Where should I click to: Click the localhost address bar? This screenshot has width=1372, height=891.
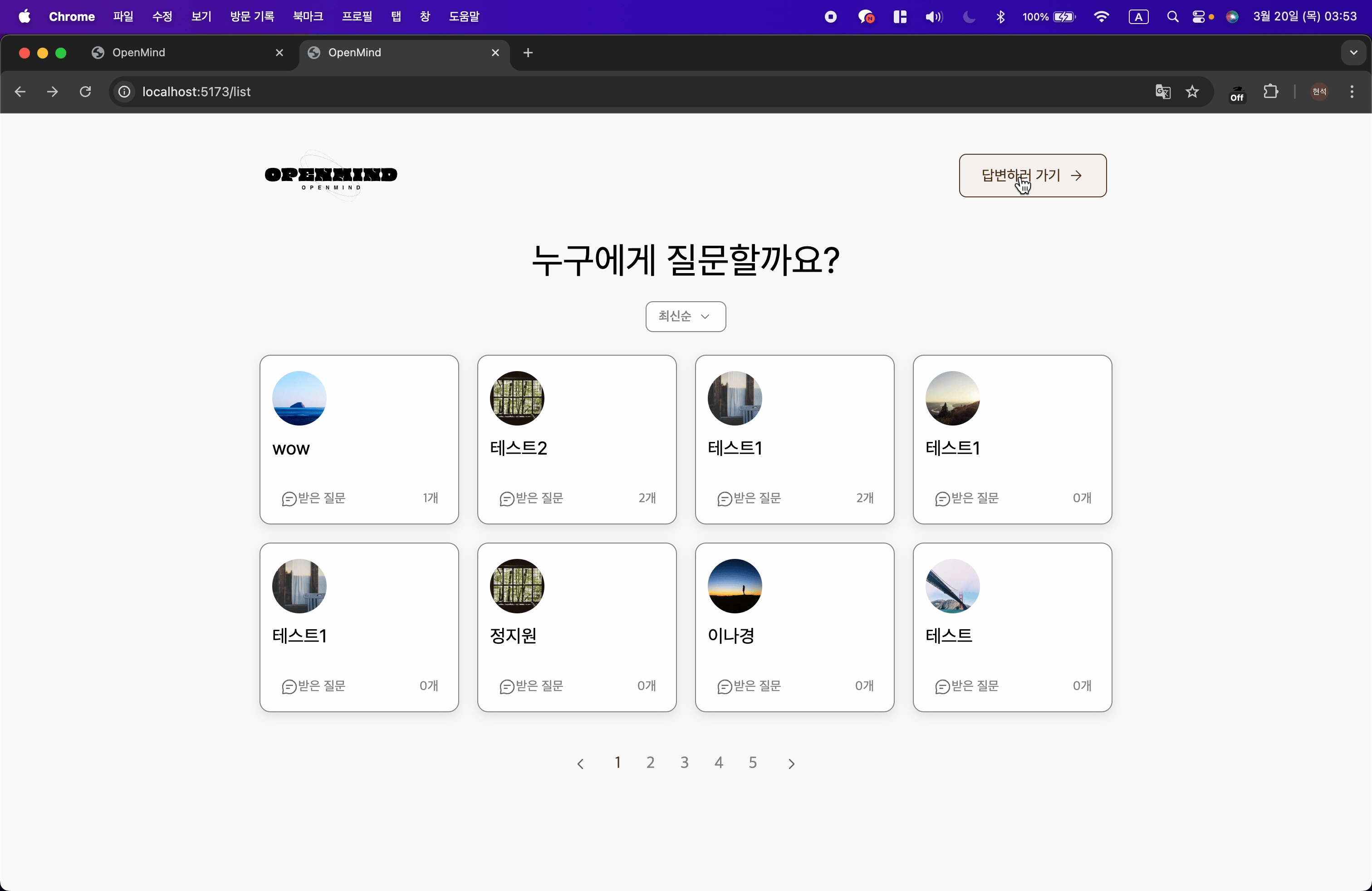(634, 92)
